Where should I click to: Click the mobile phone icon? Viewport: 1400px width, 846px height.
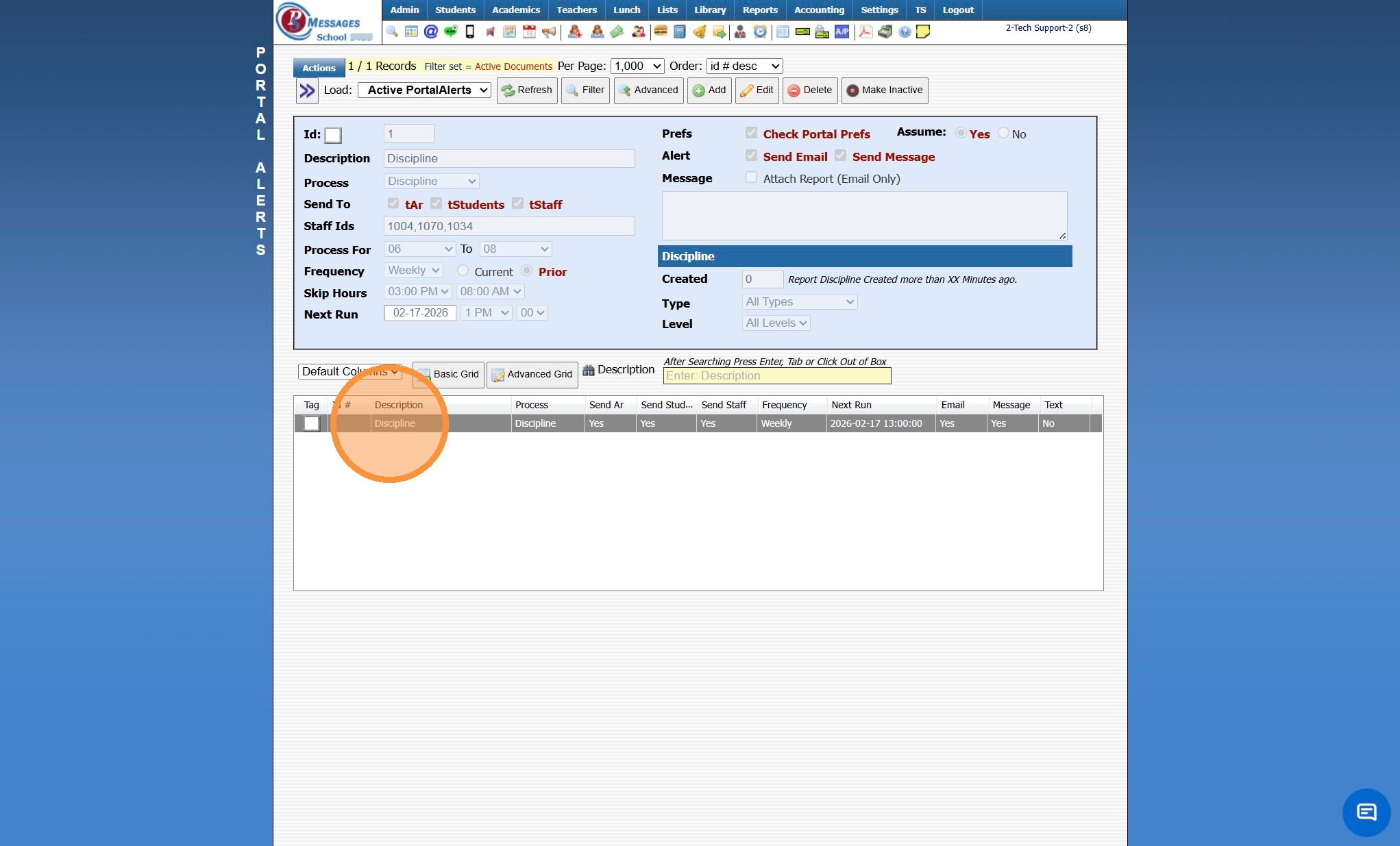click(470, 32)
